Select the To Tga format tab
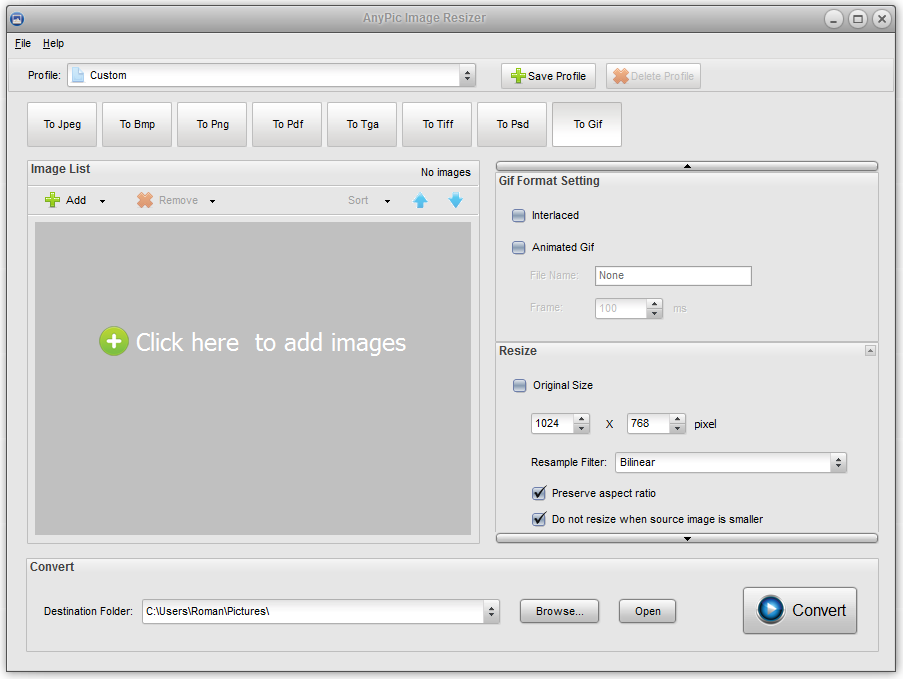Screen dimensions: 903x679 point(362,124)
